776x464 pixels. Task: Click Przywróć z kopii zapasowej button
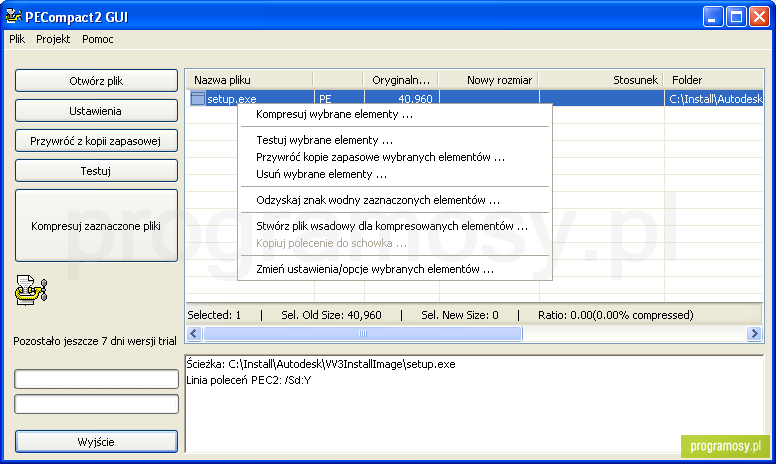click(x=96, y=141)
